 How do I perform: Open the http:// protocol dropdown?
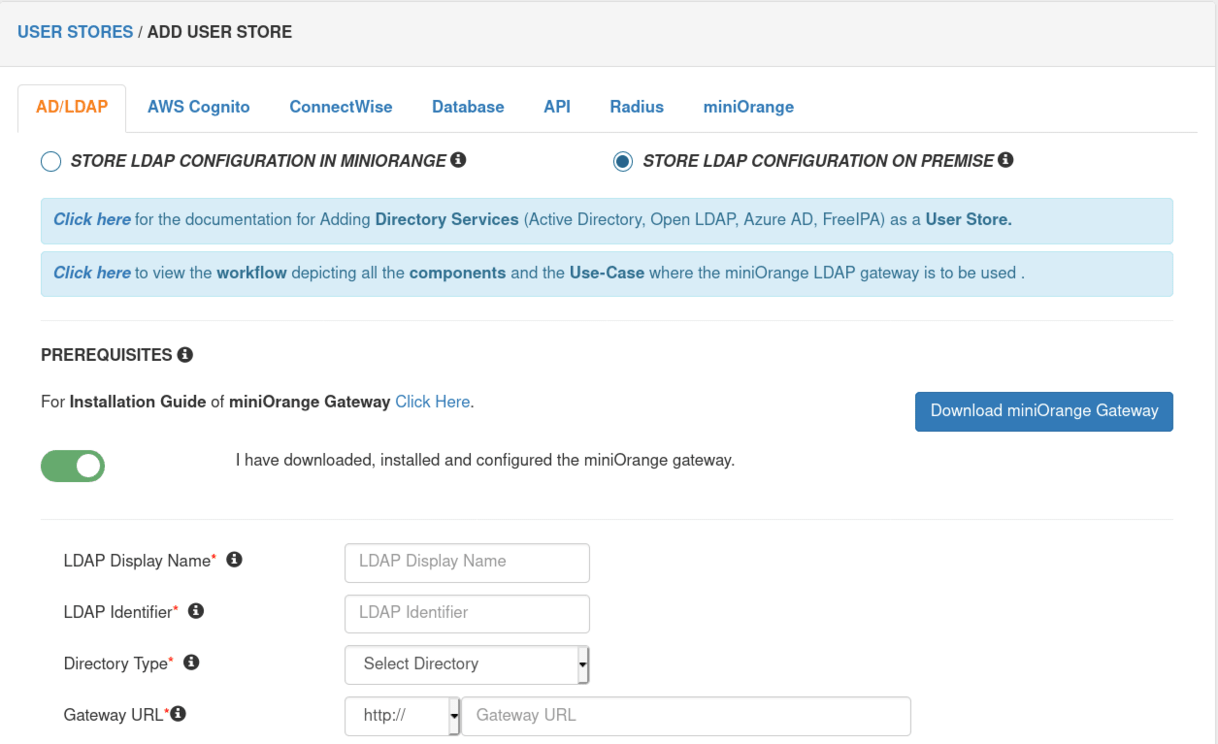tap(402, 716)
